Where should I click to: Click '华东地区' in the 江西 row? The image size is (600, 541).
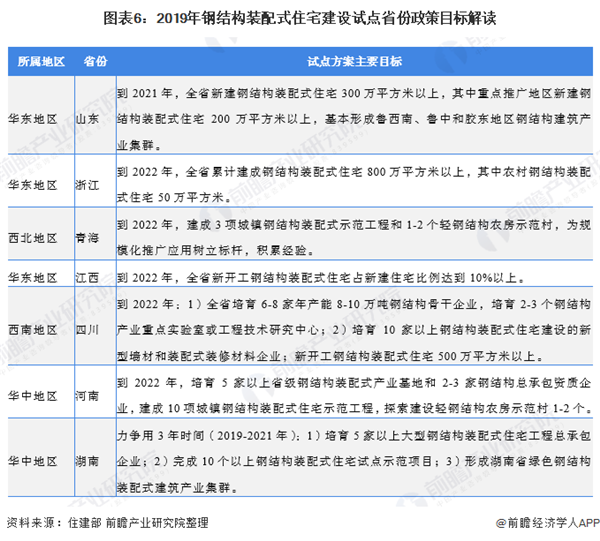(33, 277)
